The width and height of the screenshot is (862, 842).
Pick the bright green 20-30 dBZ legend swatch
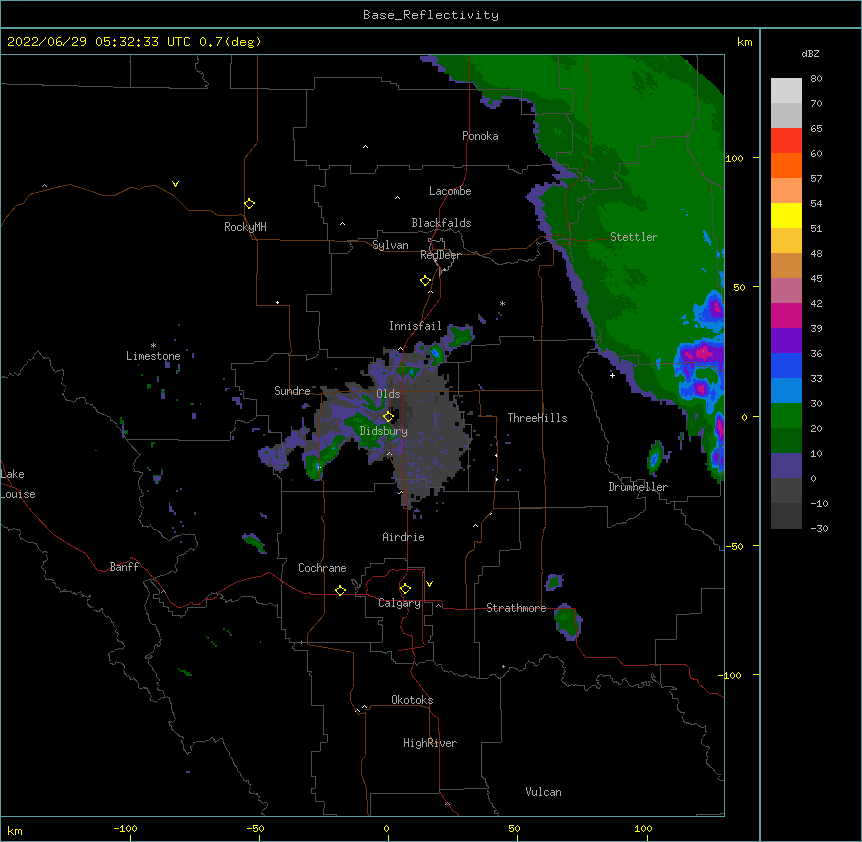(786, 415)
